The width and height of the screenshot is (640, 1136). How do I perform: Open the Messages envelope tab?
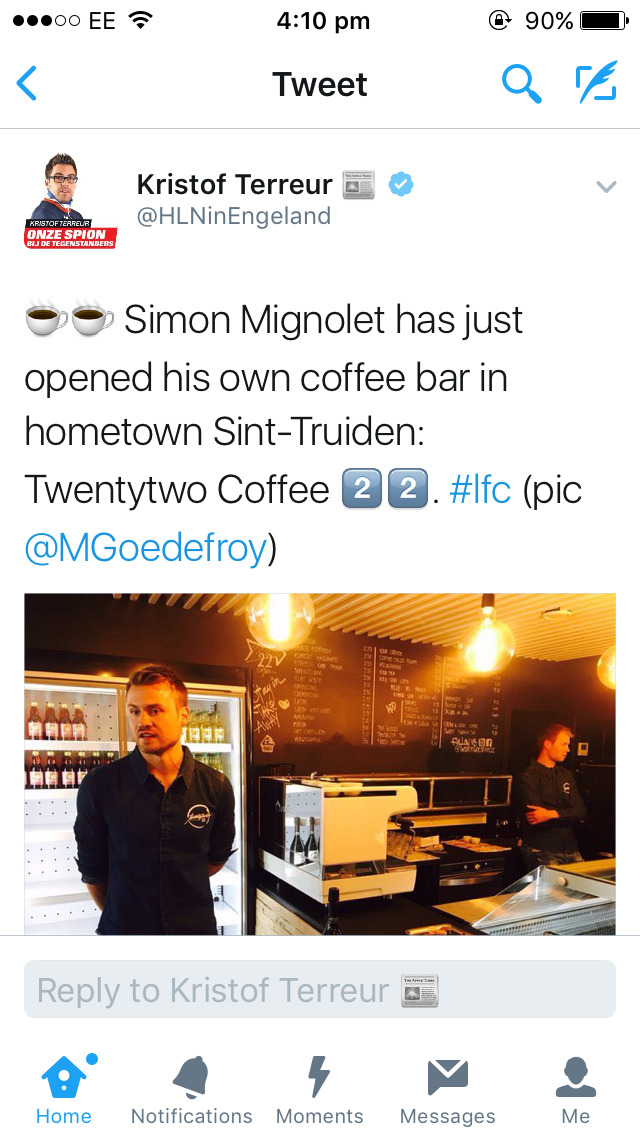tap(448, 1089)
